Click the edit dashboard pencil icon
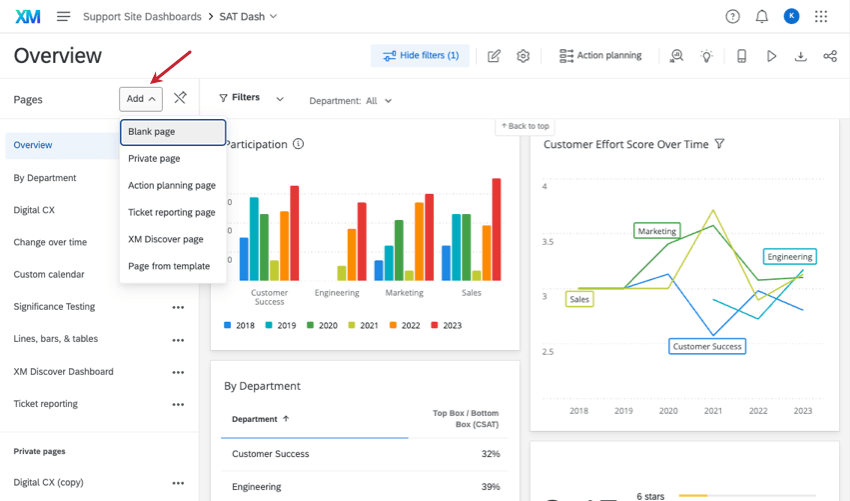Viewport: 850px width, 501px height. 494,56
